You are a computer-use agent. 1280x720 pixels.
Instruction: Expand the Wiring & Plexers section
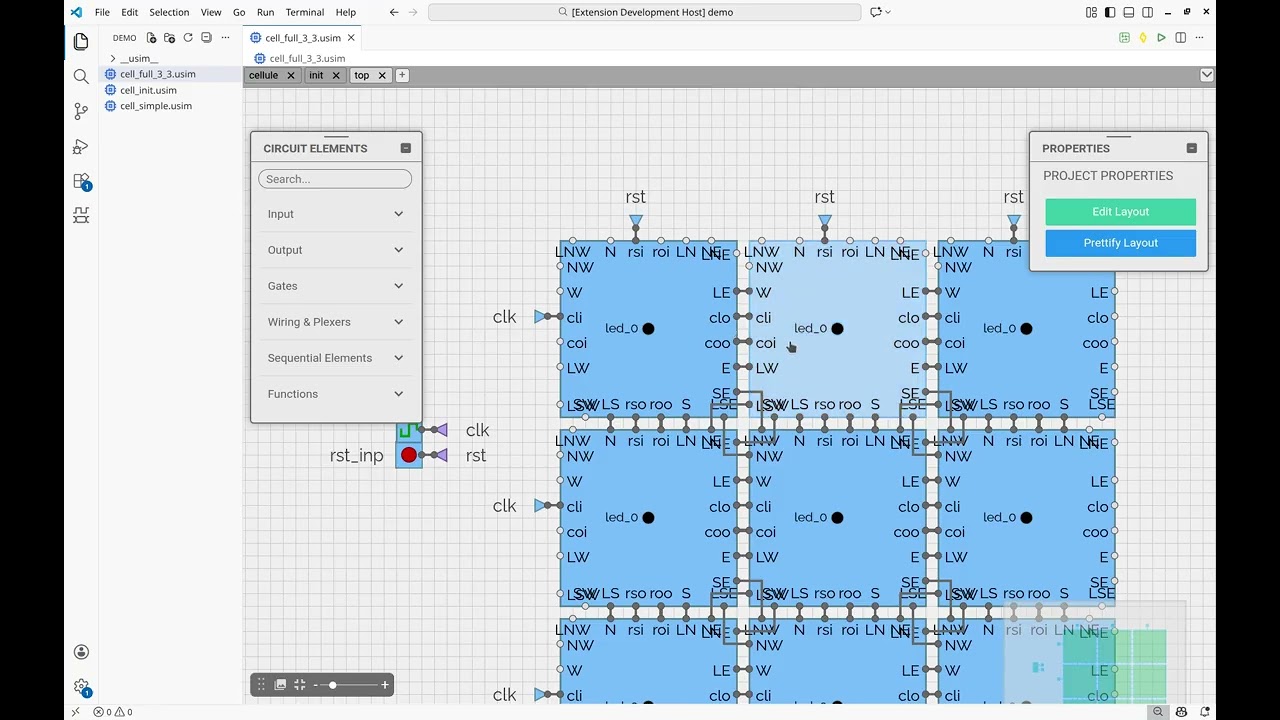(x=336, y=322)
